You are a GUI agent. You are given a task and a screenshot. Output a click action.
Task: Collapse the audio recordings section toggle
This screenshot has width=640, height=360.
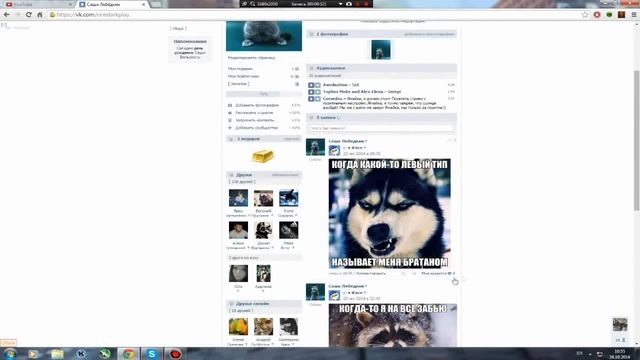coord(311,68)
